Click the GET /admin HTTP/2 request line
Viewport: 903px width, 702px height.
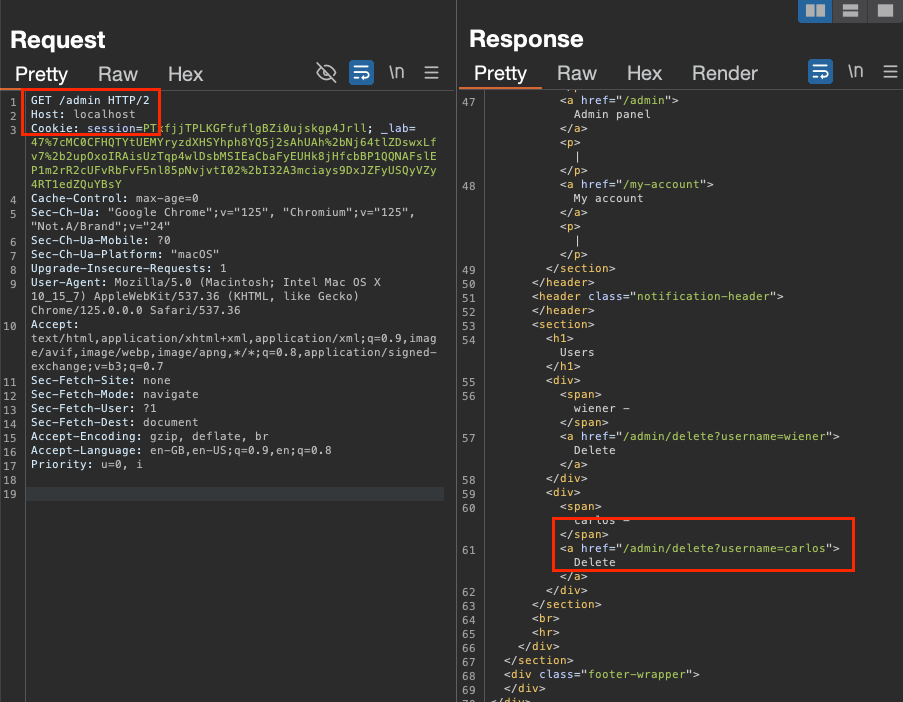pos(90,101)
